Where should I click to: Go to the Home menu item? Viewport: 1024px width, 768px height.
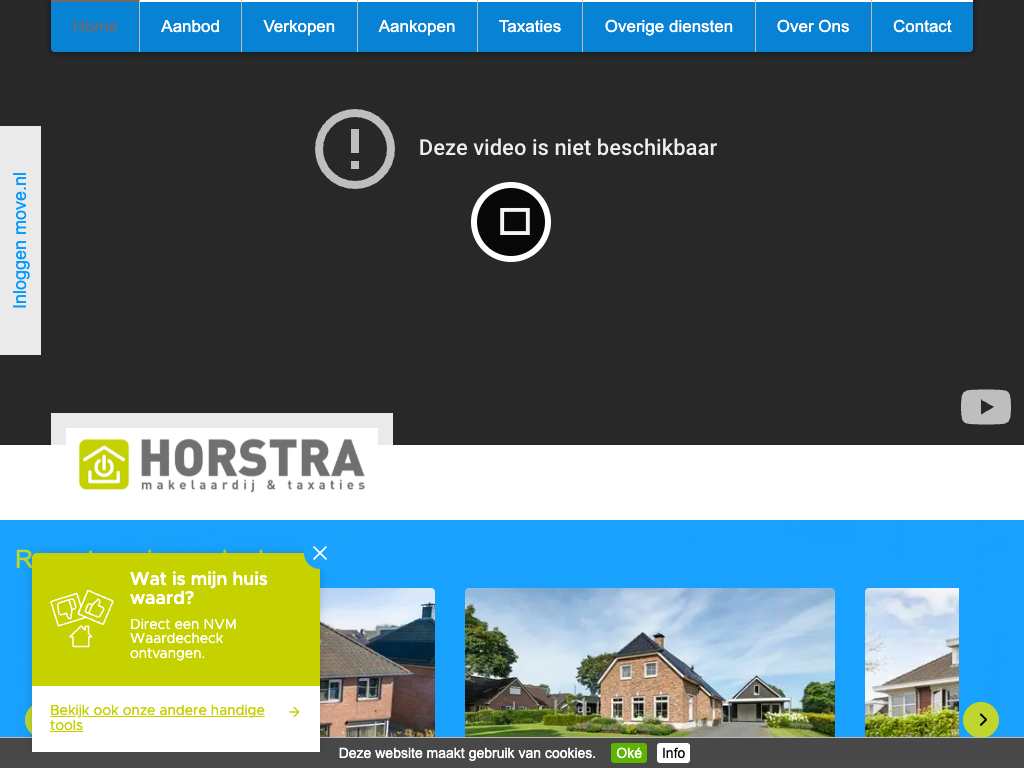pyautogui.click(x=95, y=27)
